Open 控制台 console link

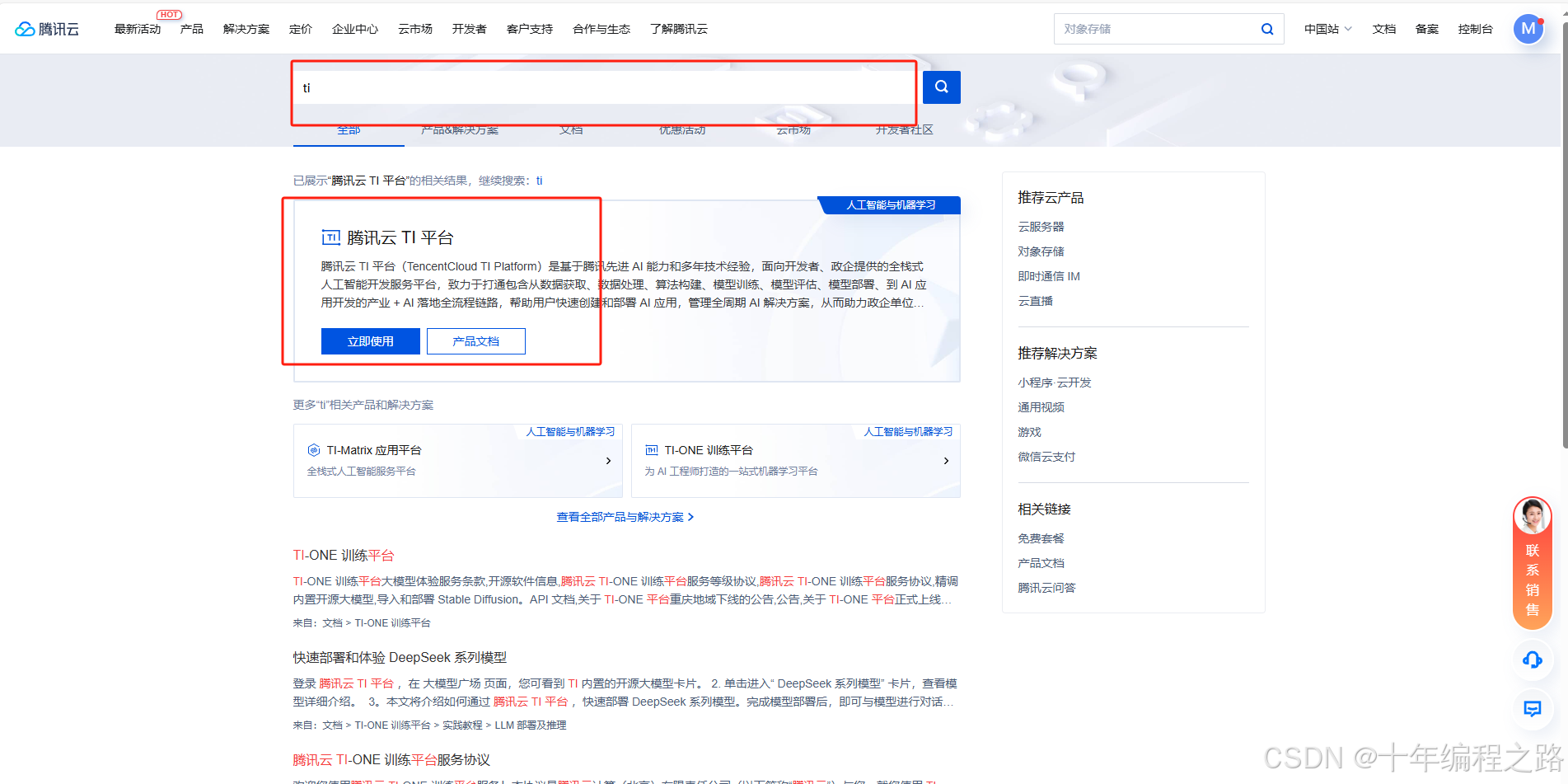[1476, 29]
